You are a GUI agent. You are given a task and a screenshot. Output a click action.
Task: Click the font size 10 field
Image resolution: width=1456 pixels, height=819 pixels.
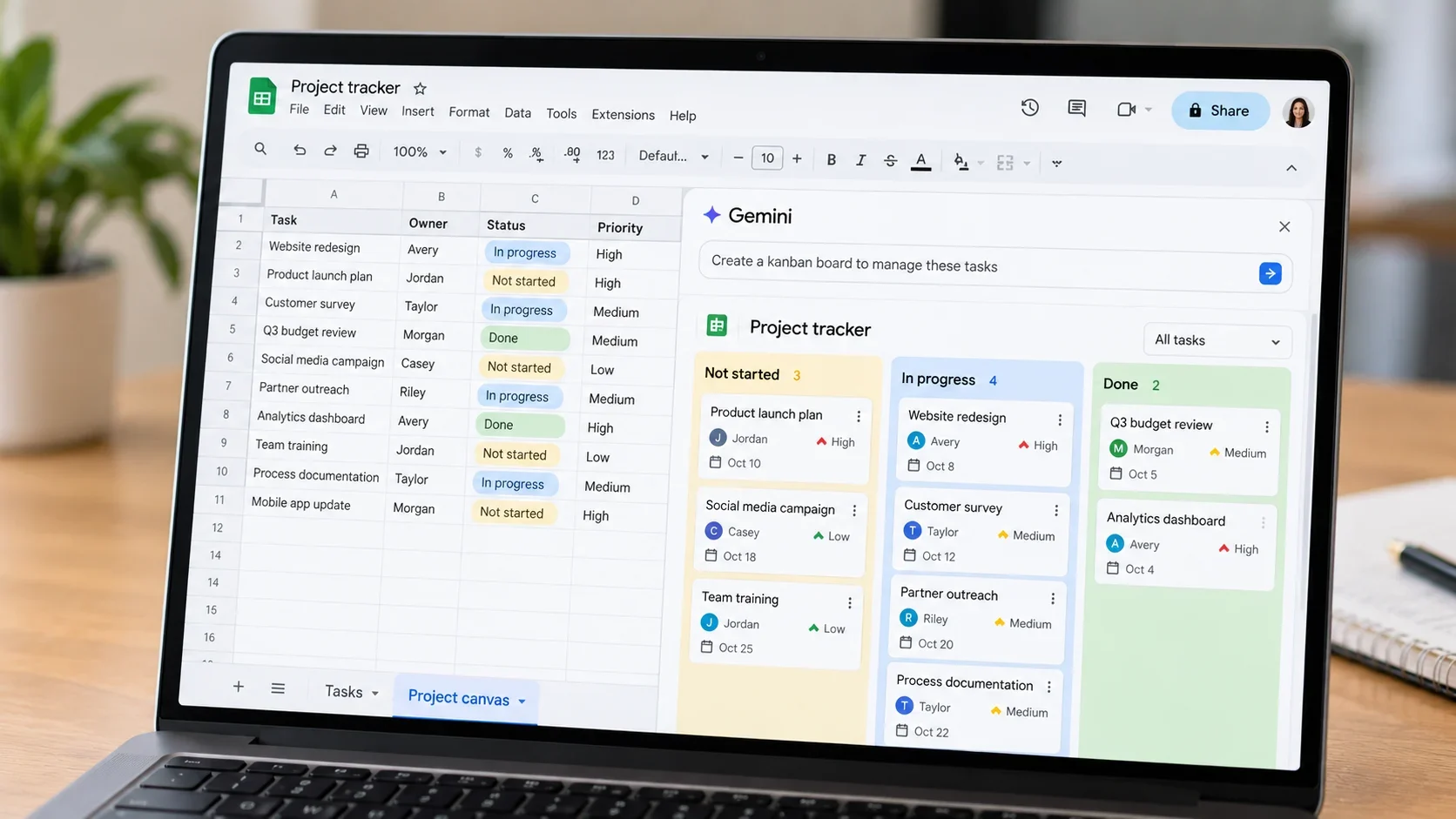pyautogui.click(x=767, y=158)
